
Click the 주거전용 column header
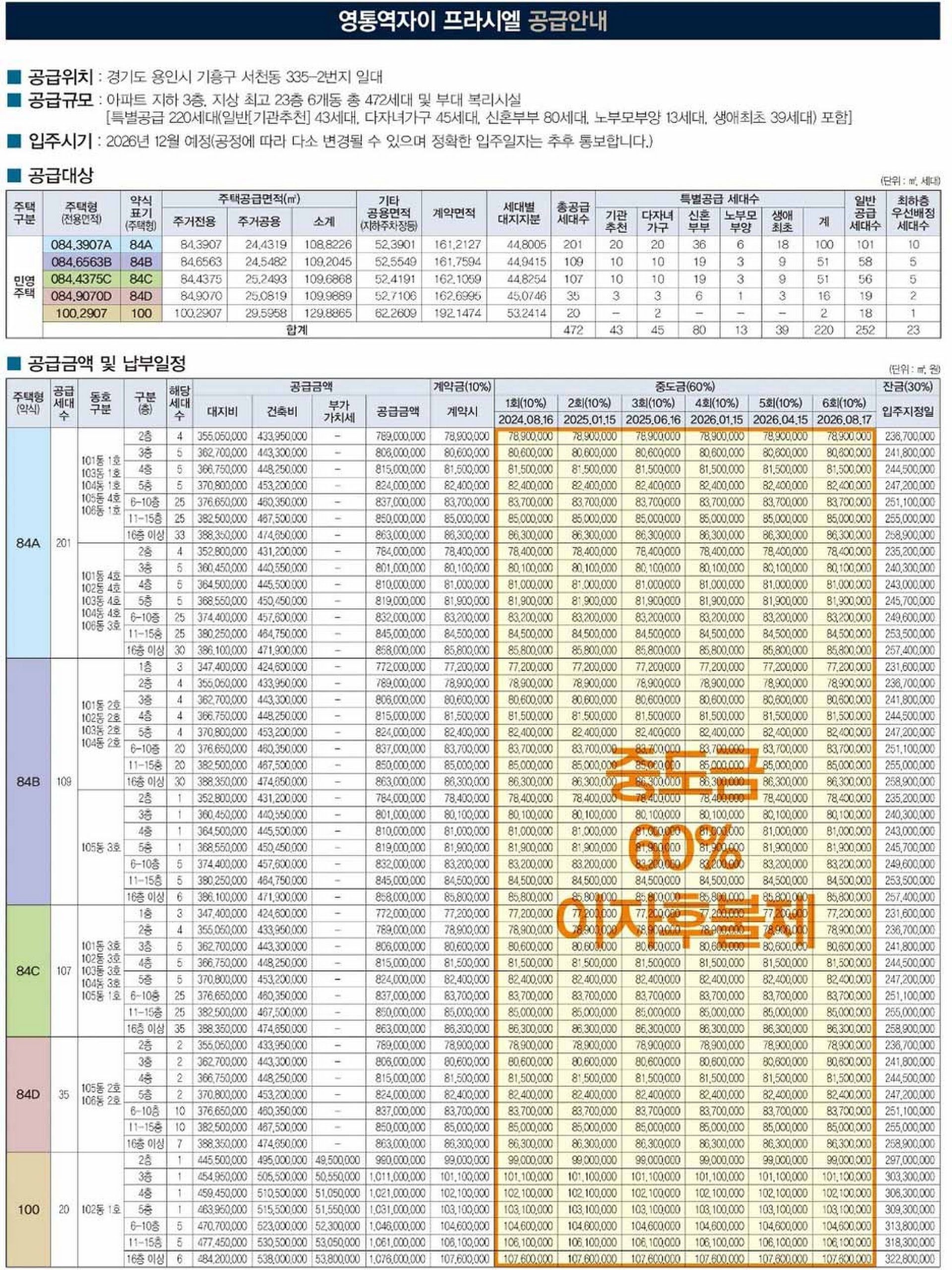point(195,221)
